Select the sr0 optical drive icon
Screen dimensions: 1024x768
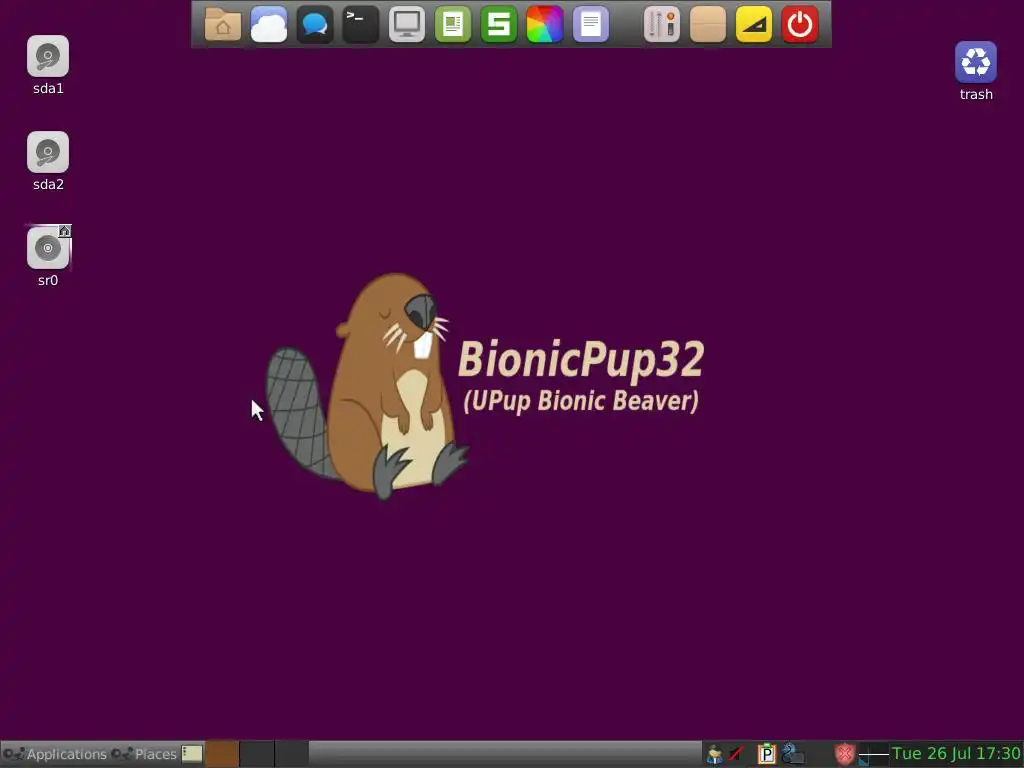pos(48,248)
